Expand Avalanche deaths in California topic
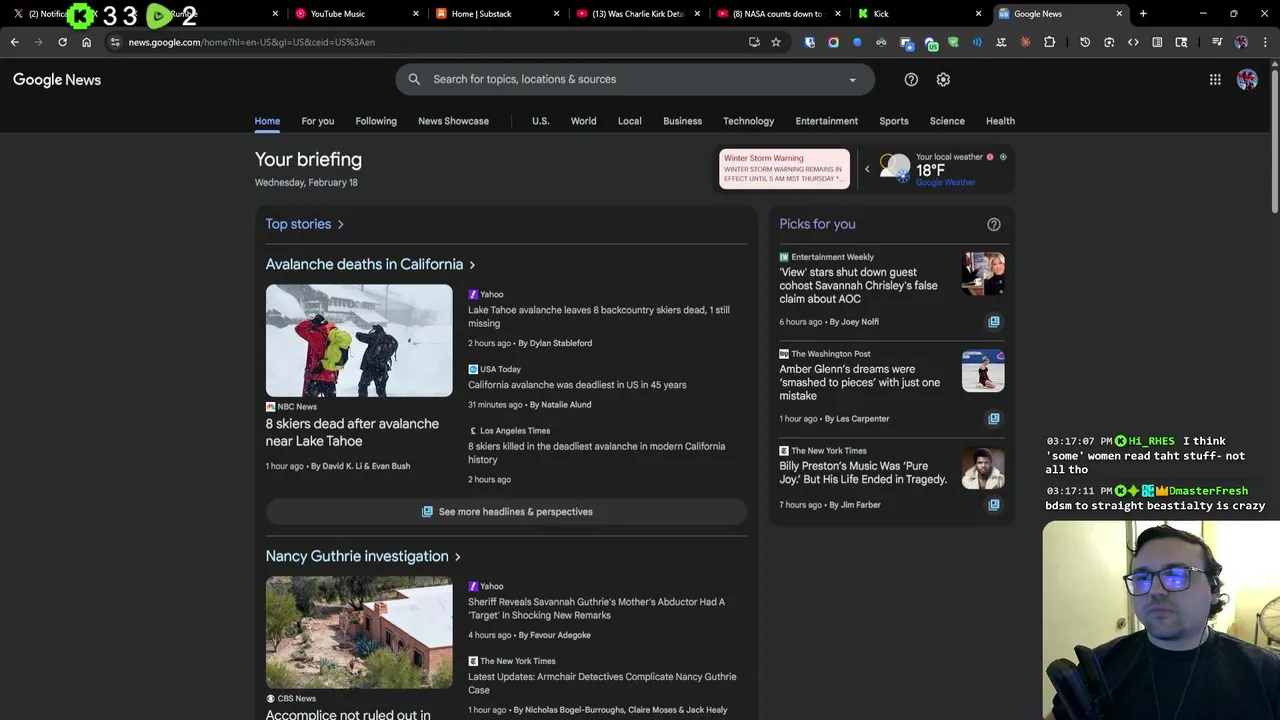Image resolution: width=1280 pixels, height=720 pixels. (370, 264)
